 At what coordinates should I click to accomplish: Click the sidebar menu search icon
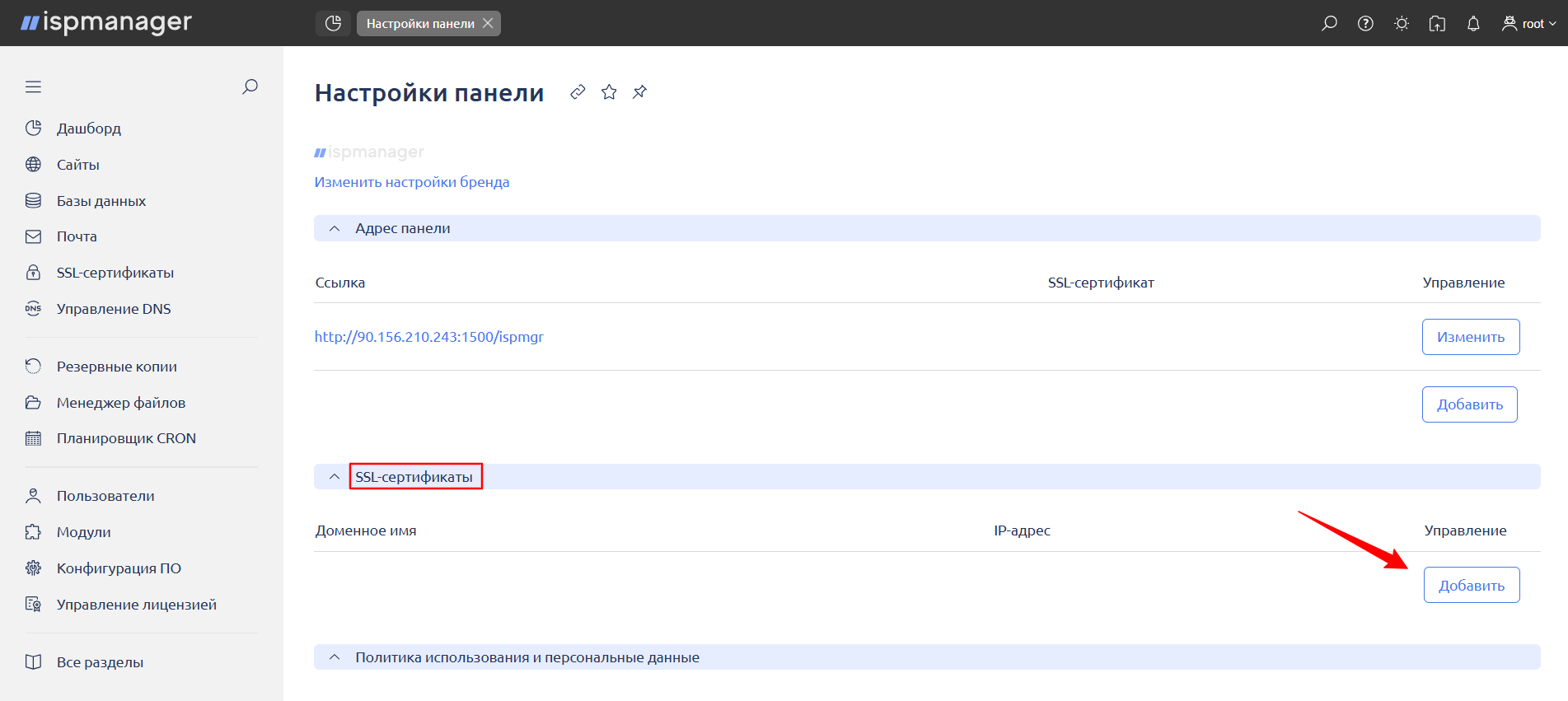click(x=250, y=86)
